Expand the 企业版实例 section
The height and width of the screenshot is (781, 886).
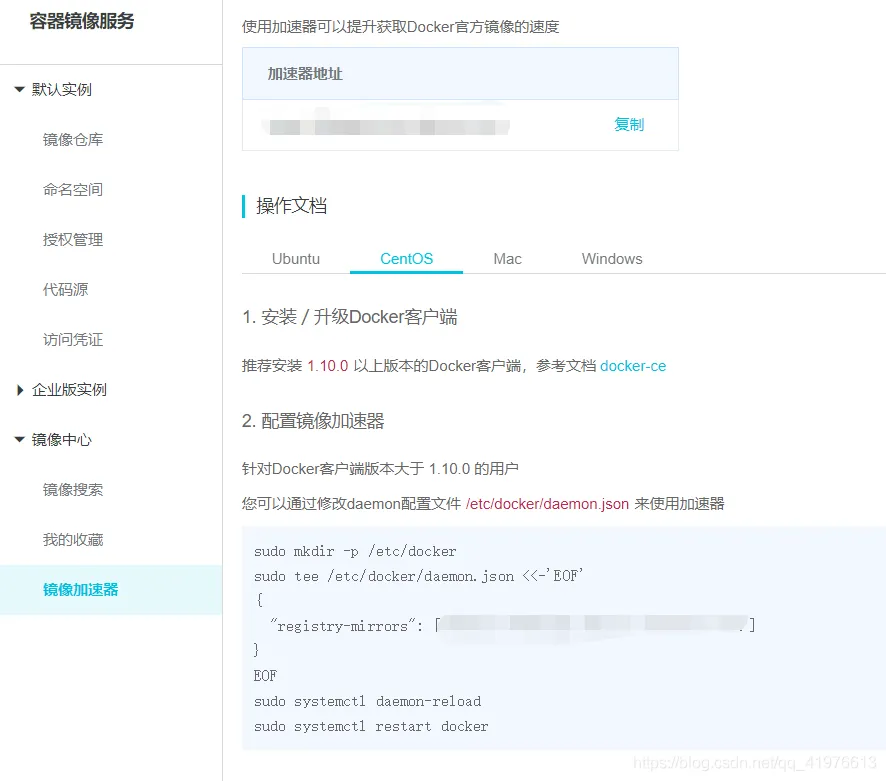point(70,390)
